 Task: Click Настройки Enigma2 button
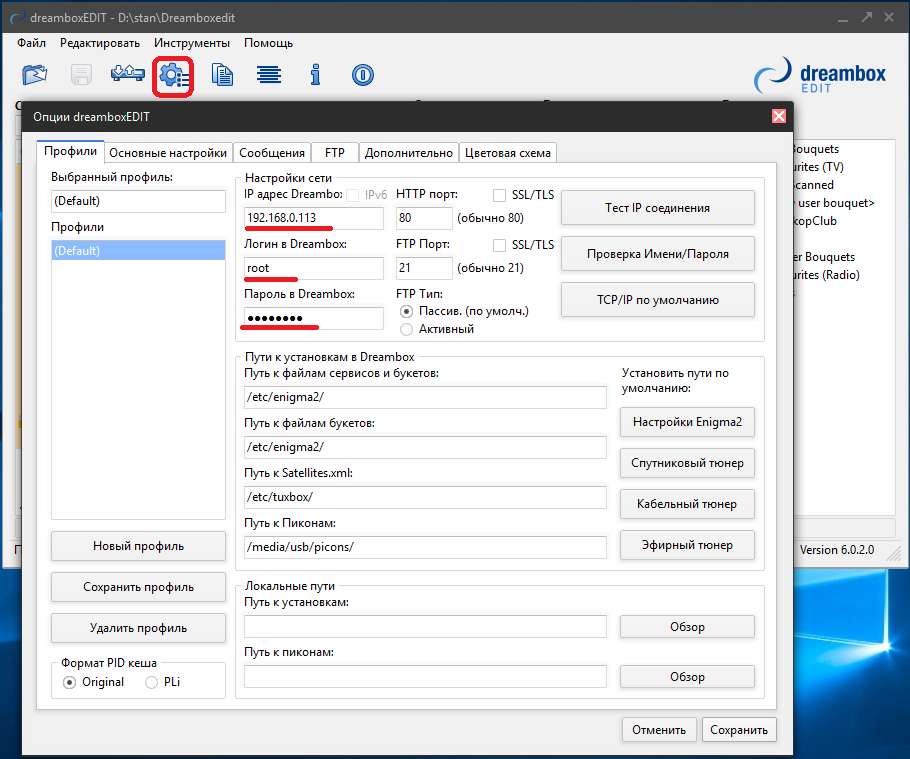687,422
